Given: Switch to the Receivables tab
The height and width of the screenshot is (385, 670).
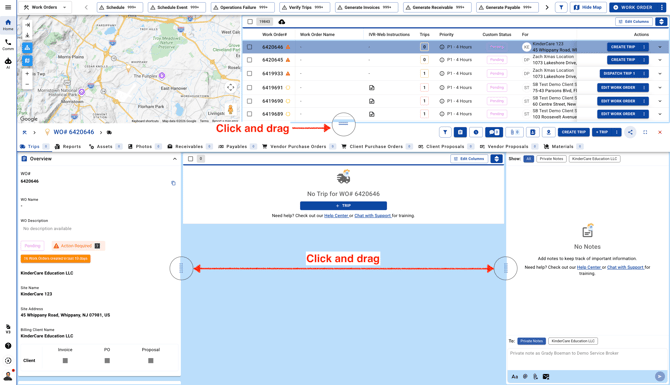Looking at the screenshot, I should point(190,147).
